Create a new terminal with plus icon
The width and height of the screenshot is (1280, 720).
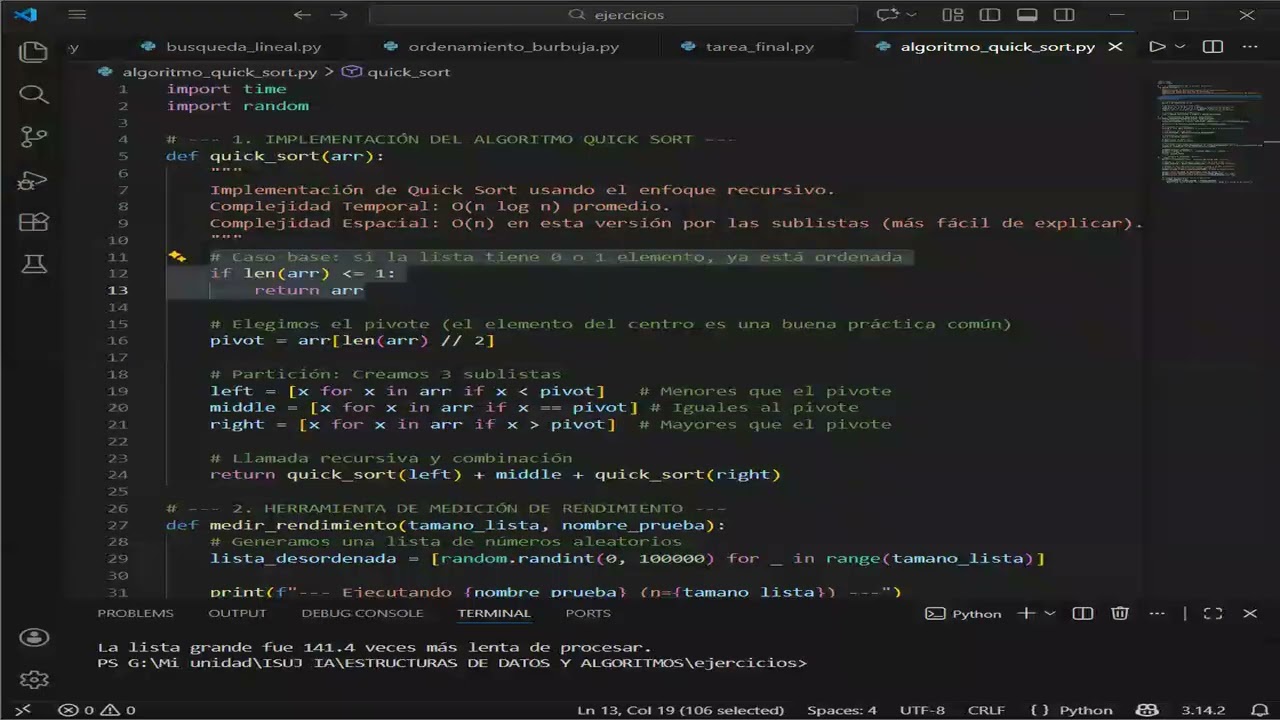point(1025,613)
